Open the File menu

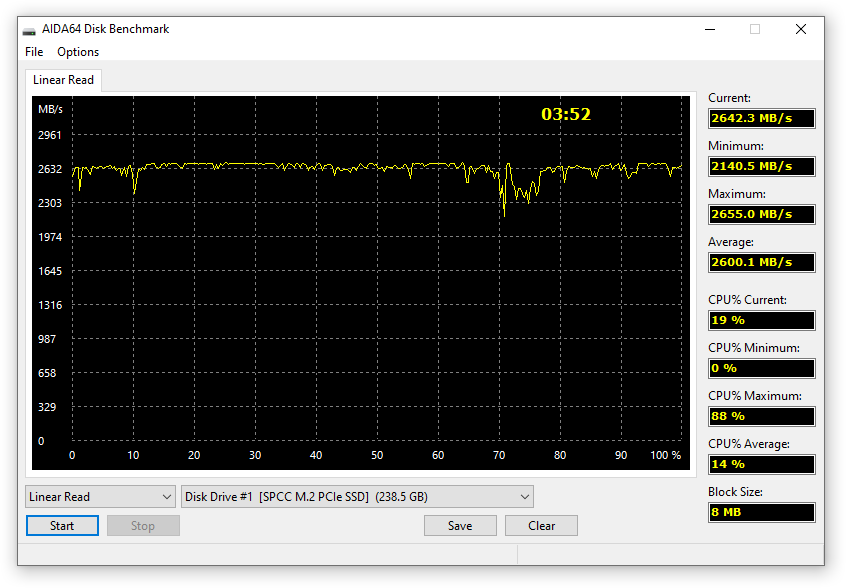click(34, 52)
